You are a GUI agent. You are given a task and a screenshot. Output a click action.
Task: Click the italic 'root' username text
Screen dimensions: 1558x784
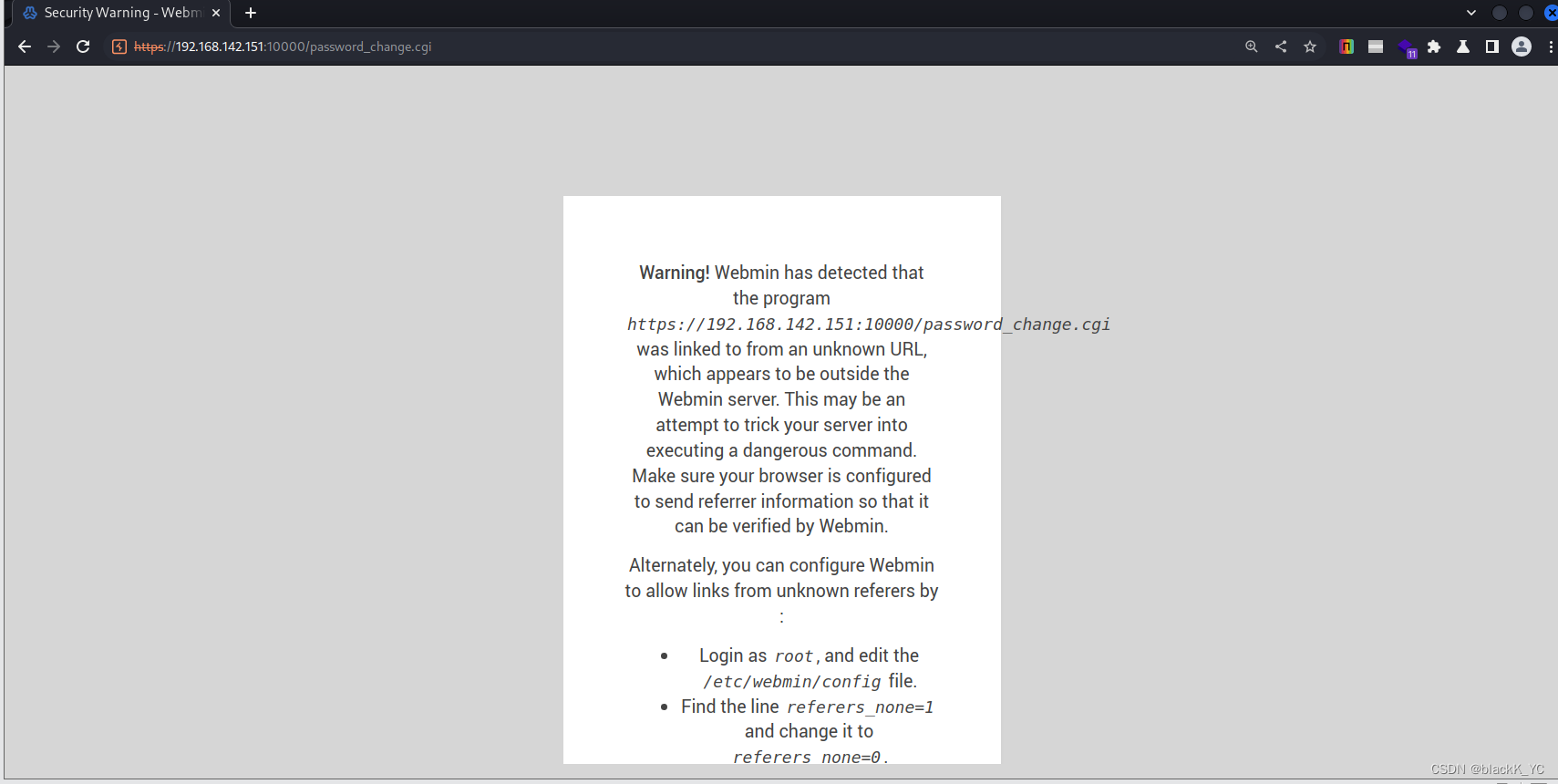point(793,656)
